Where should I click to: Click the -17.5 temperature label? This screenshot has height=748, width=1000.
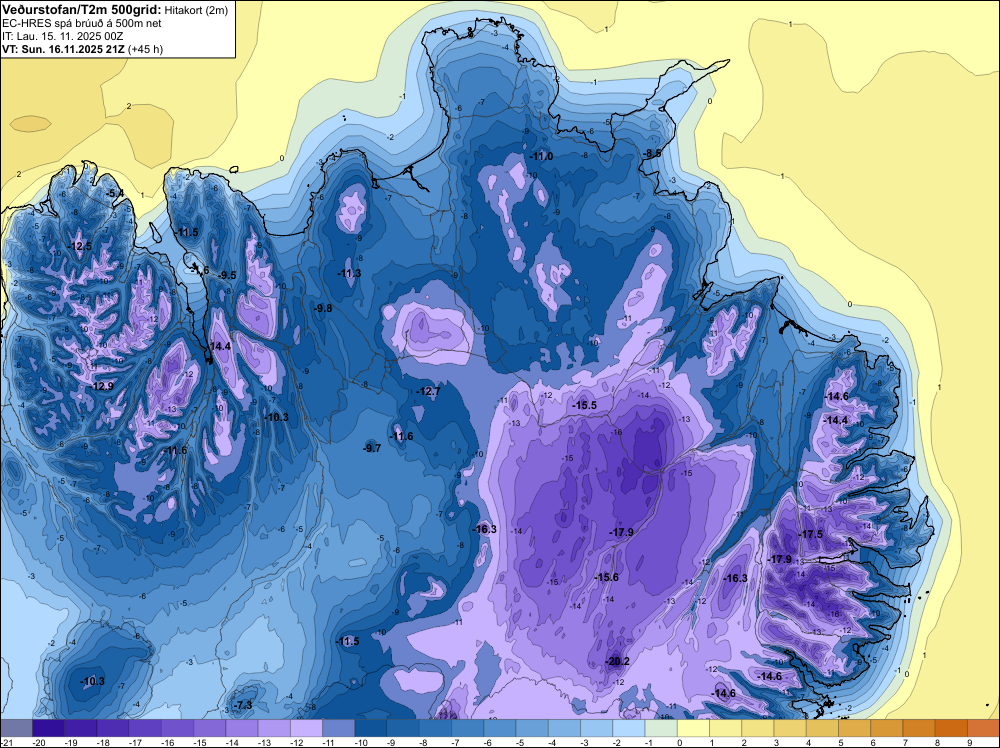pyautogui.click(x=811, y=534)
